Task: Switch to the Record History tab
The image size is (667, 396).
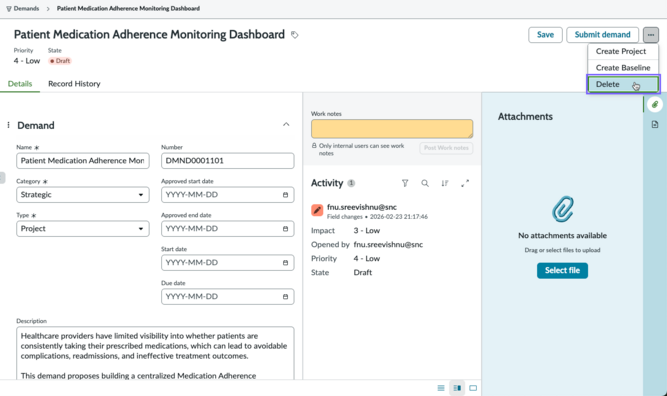Action: click(74, 83)
